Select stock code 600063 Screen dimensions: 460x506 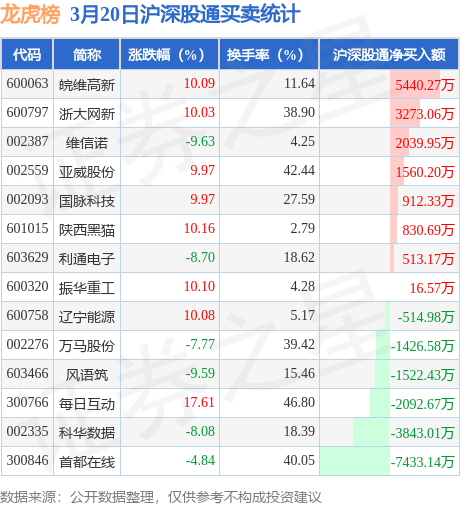27,83
